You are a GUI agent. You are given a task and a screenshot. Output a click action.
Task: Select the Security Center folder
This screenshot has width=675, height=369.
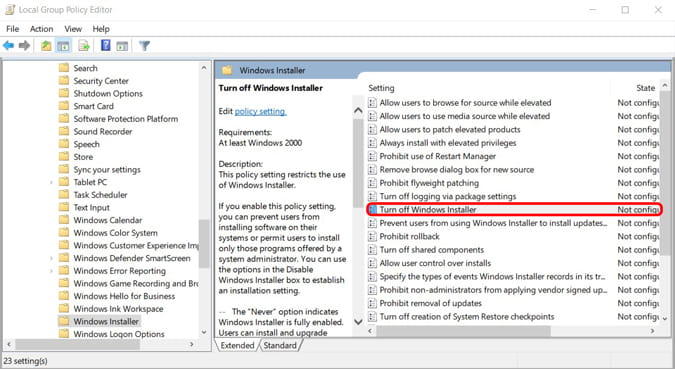[x=101, y=81]
